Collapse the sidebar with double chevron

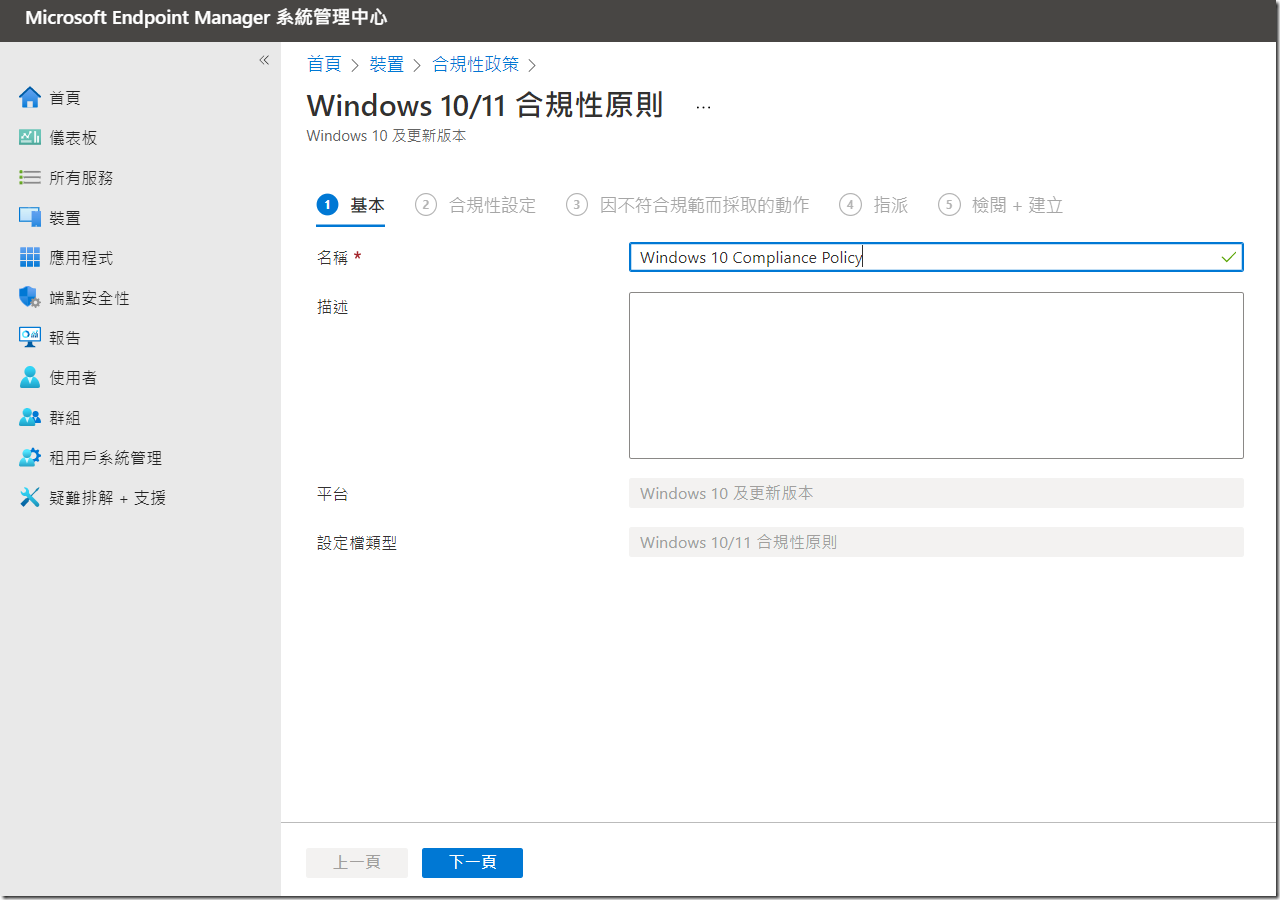(x=264, y=60)
